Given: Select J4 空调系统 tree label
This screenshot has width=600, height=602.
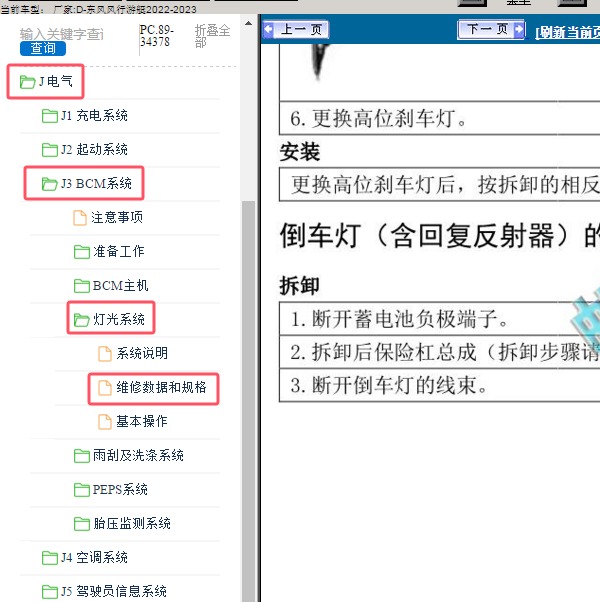Looking at the screenshot, I should point(94,557).
